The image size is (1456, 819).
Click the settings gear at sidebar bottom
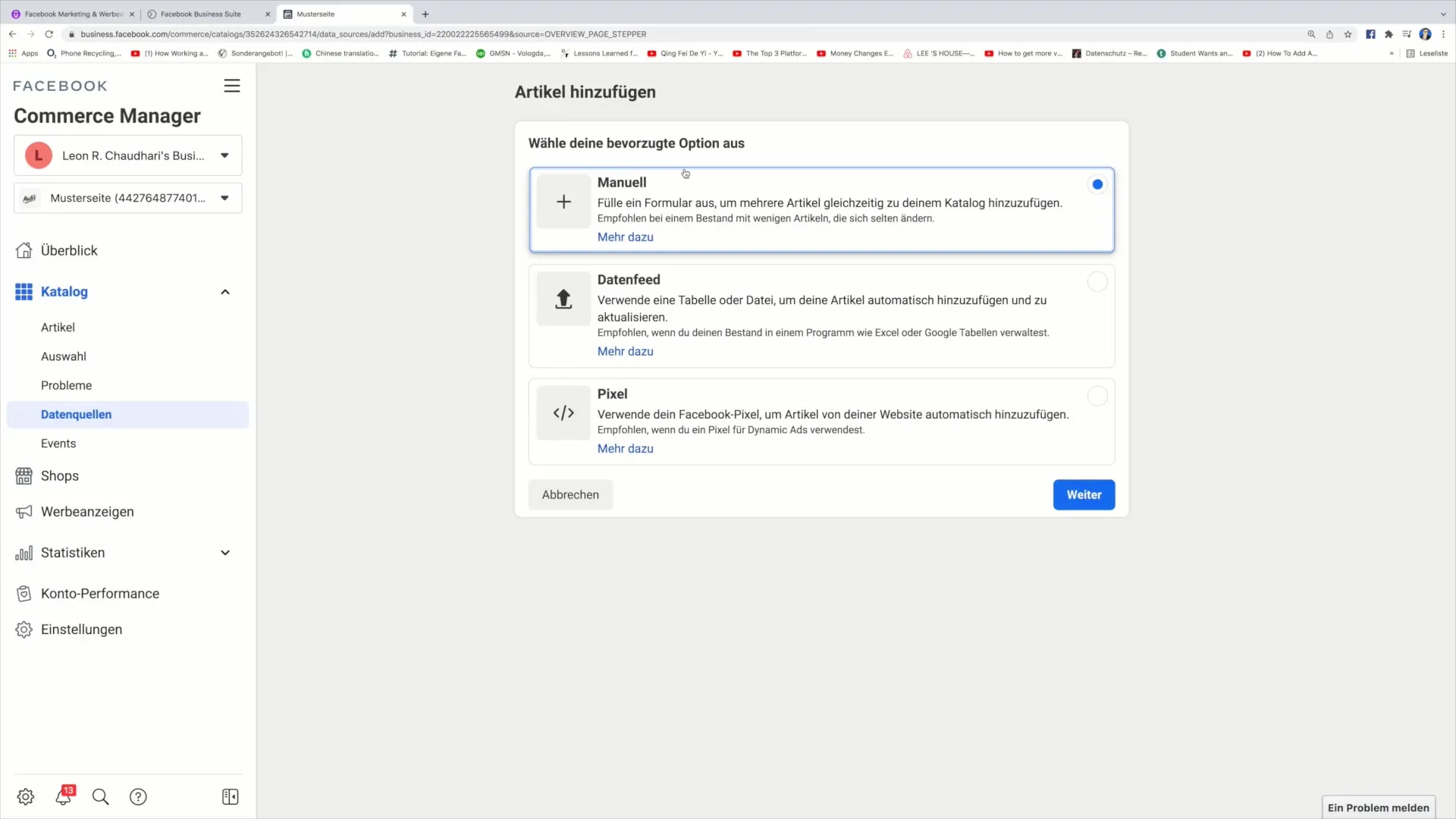point(26,796)
